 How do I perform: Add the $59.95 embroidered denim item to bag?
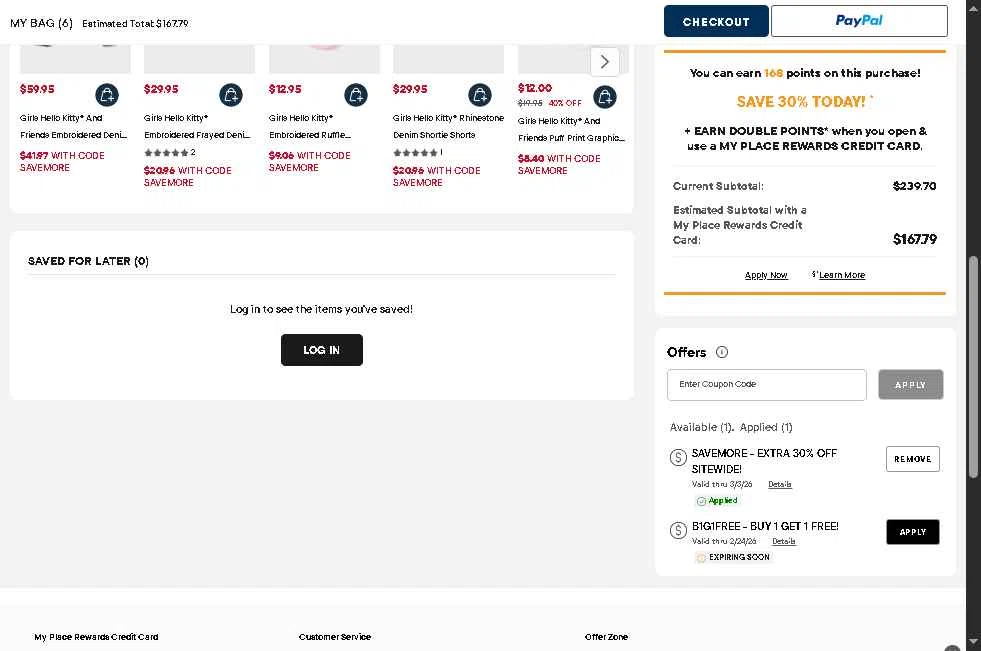click(x=107, y=95)
